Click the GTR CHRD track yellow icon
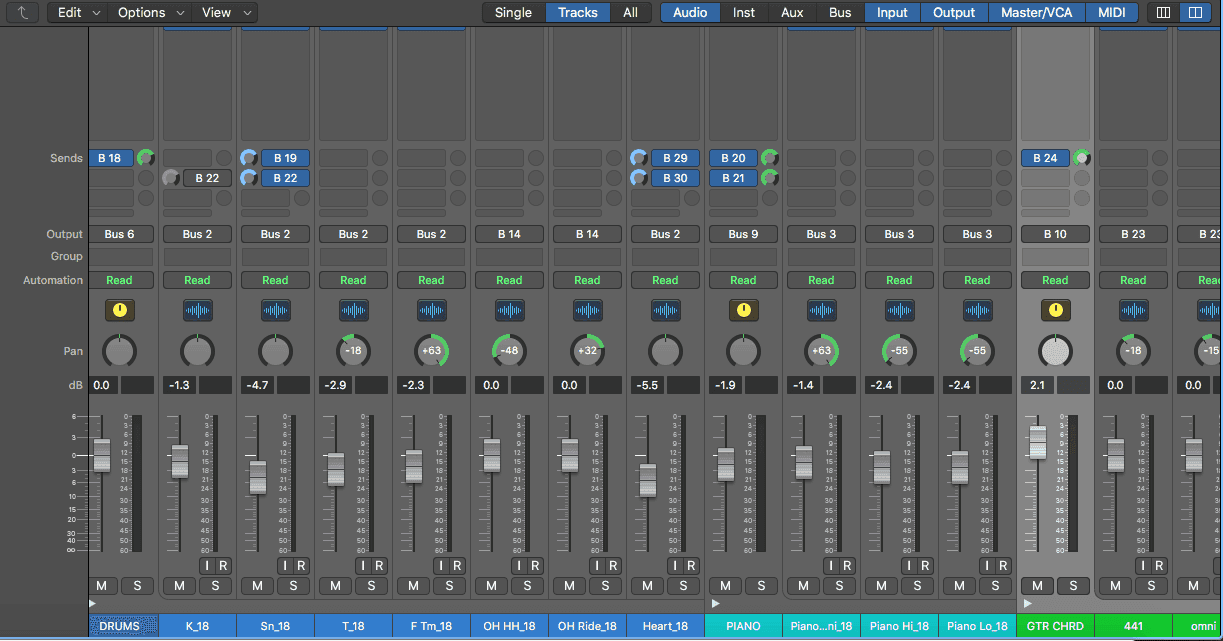 coord(1056,310)
